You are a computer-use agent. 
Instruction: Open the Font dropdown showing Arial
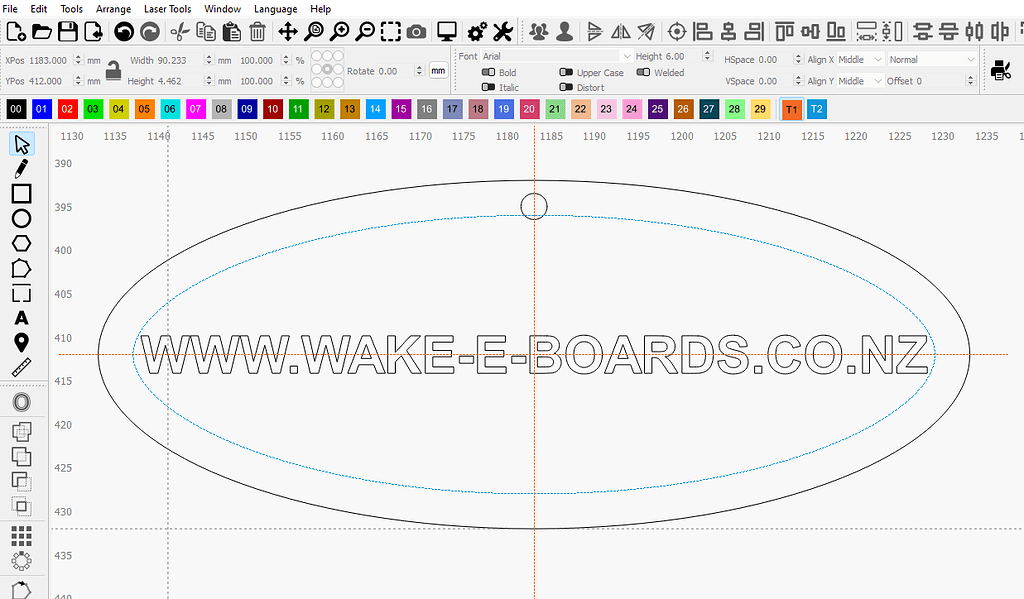pos(556,57)
